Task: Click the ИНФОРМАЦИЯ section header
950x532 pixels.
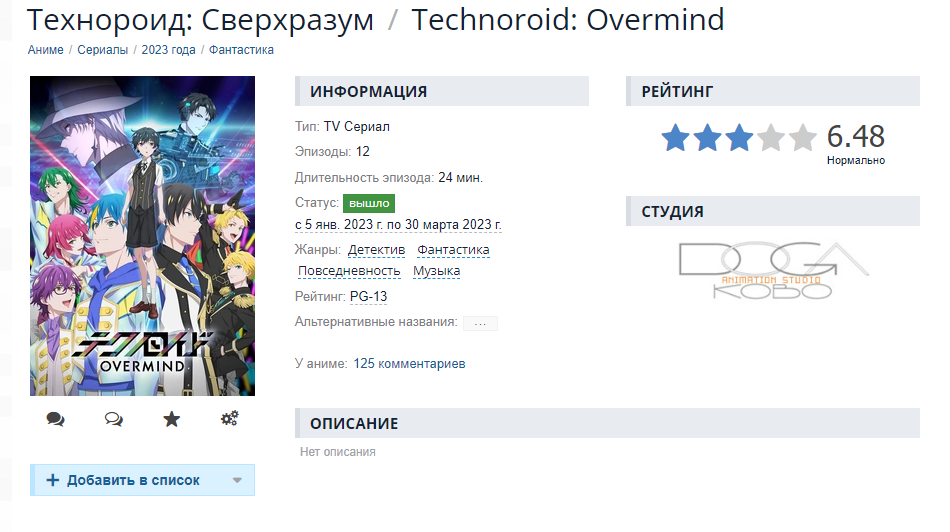Action: click(x=442, y=91)
